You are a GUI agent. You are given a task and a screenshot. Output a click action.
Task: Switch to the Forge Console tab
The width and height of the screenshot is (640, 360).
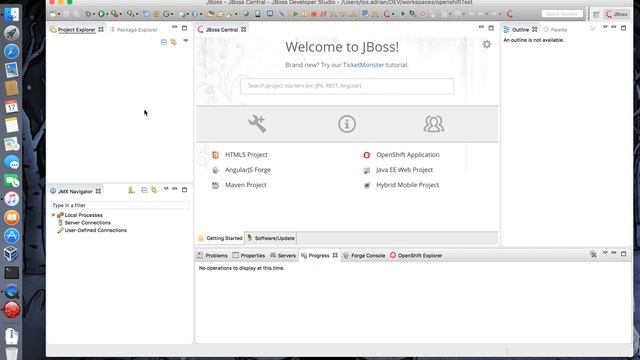click(364, 256)
